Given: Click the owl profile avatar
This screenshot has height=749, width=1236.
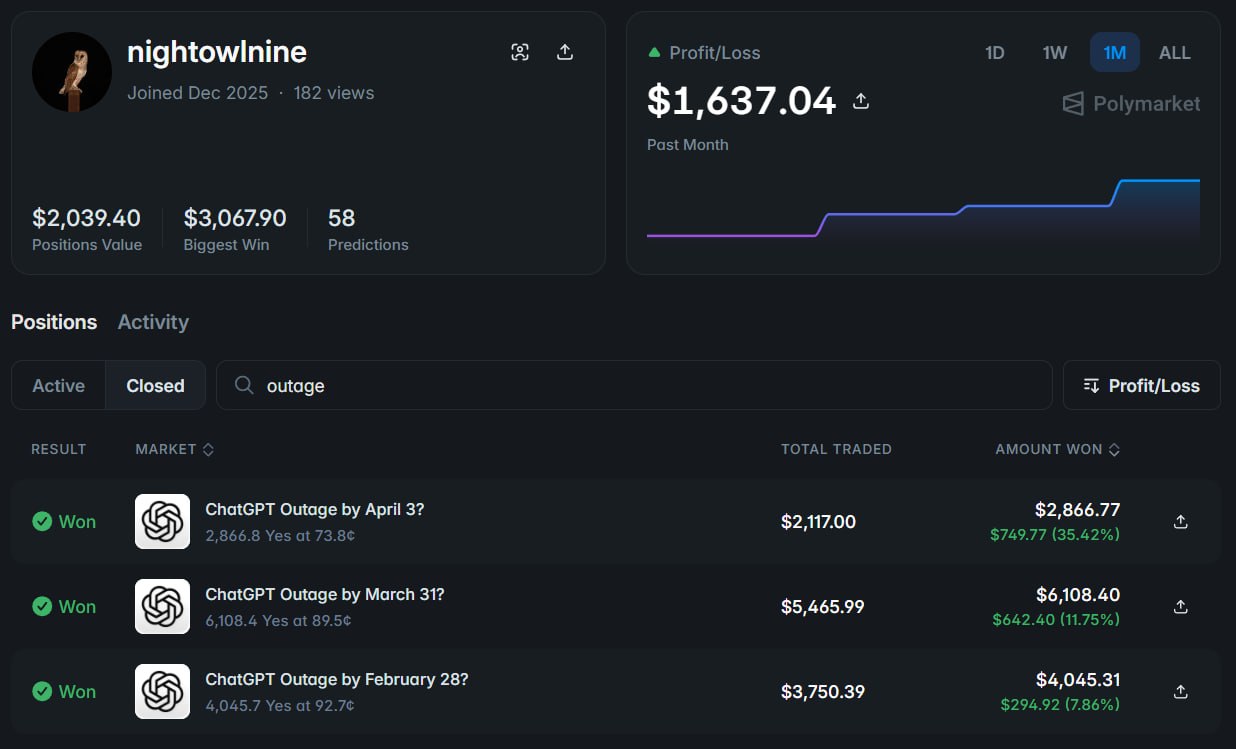Looking at the screenshot, I should pyautogui.click(x=72, y=72).
